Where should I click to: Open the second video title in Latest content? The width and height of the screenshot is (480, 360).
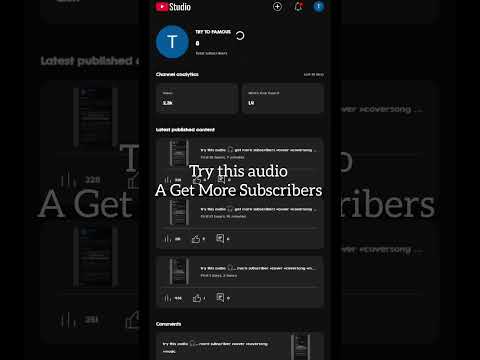tap(258, 209)
